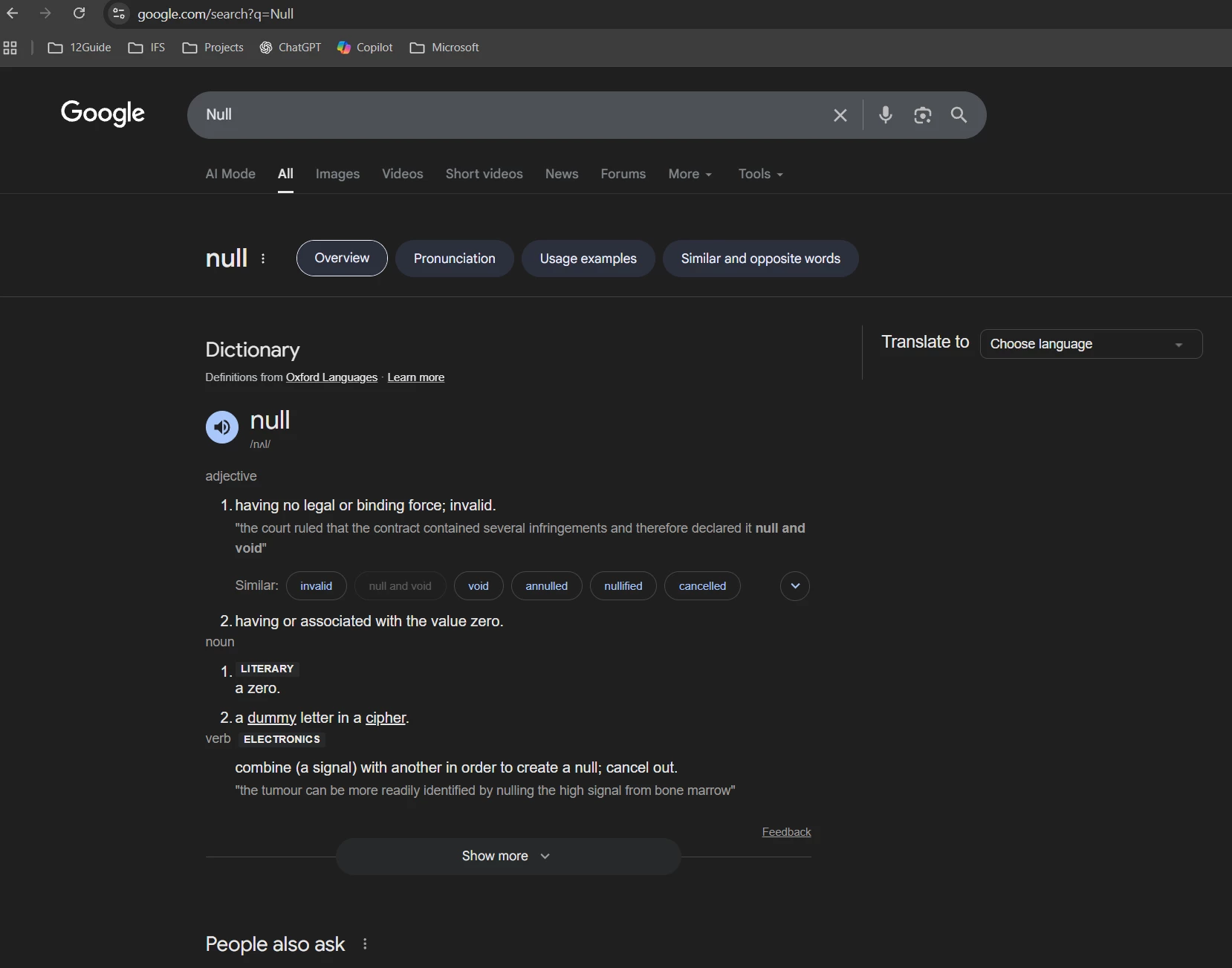The width and height of the screenshot is (1232, 968).
Task: Open Google Lens image search
Action: pos(922,115)
